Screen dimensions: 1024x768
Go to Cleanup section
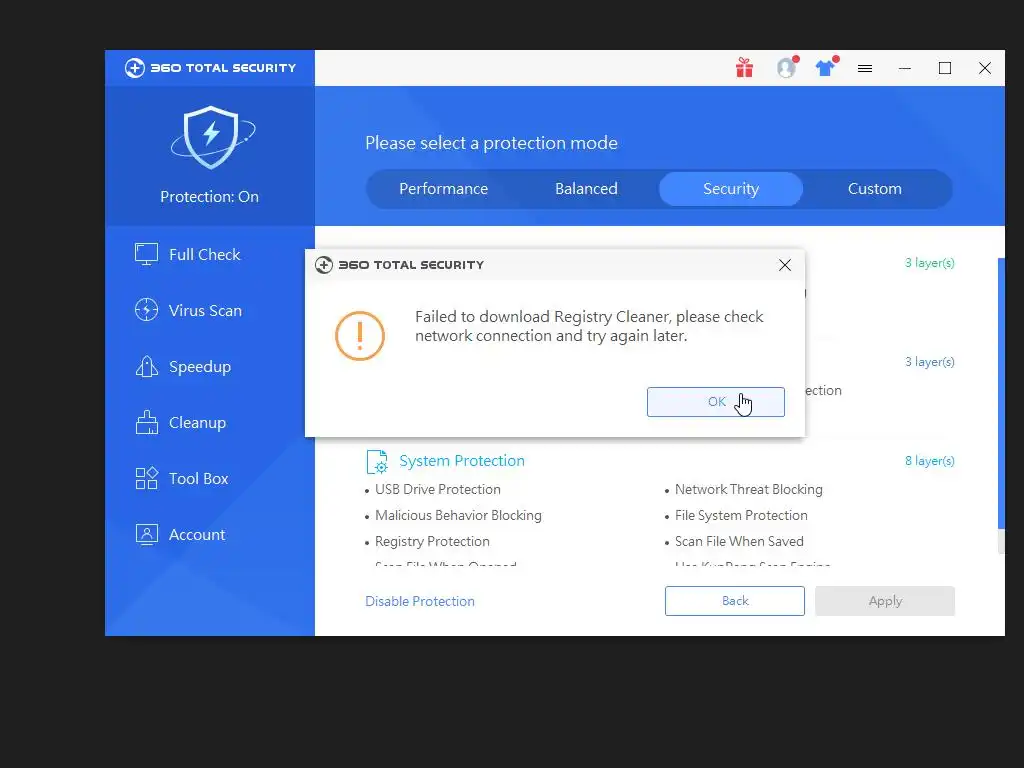point(209,423)
